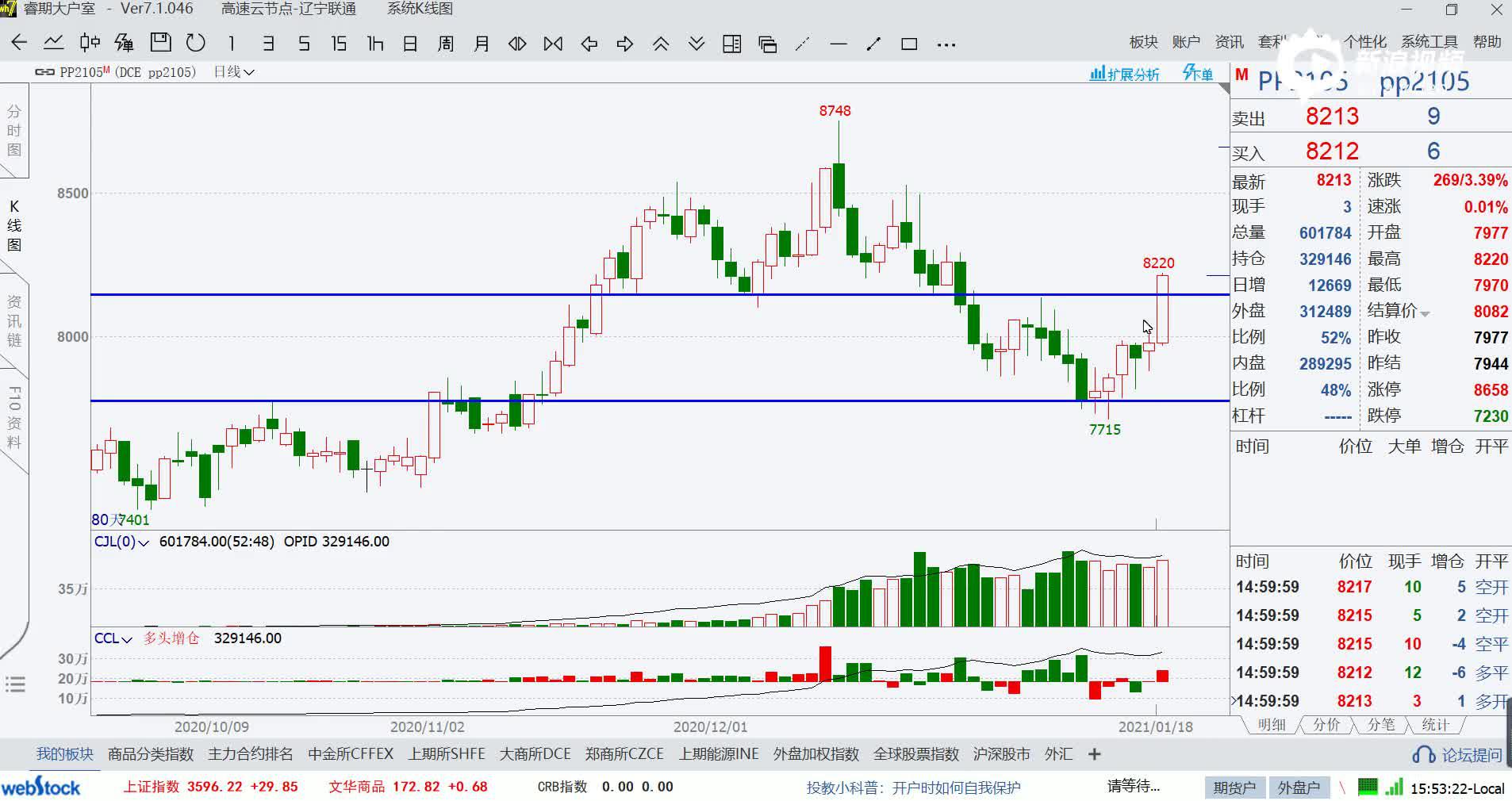The image size is (1512, 801).
Task: Switch to 分时图 side tab
Action: (14, 131)
